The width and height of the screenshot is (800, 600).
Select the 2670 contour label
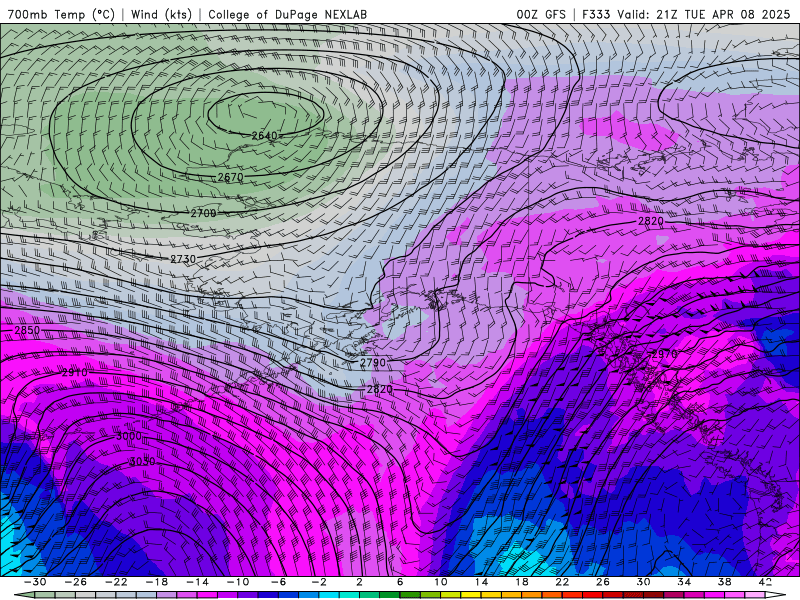tap(231, 177)
